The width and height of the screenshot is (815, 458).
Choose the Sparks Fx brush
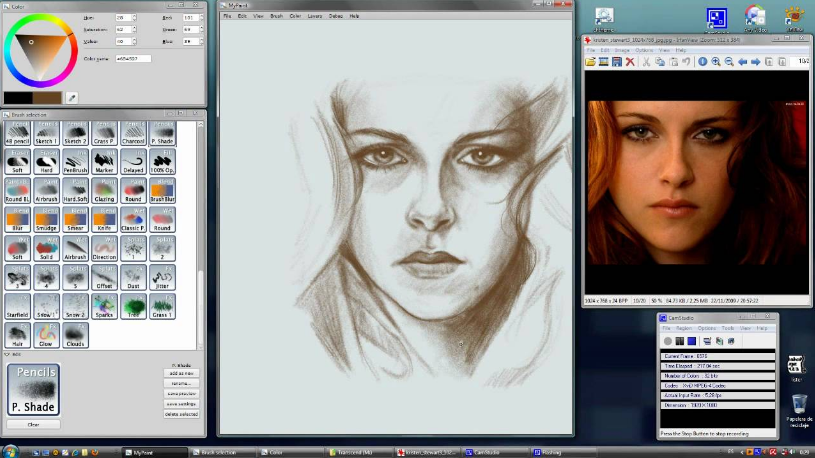(104, 307)
